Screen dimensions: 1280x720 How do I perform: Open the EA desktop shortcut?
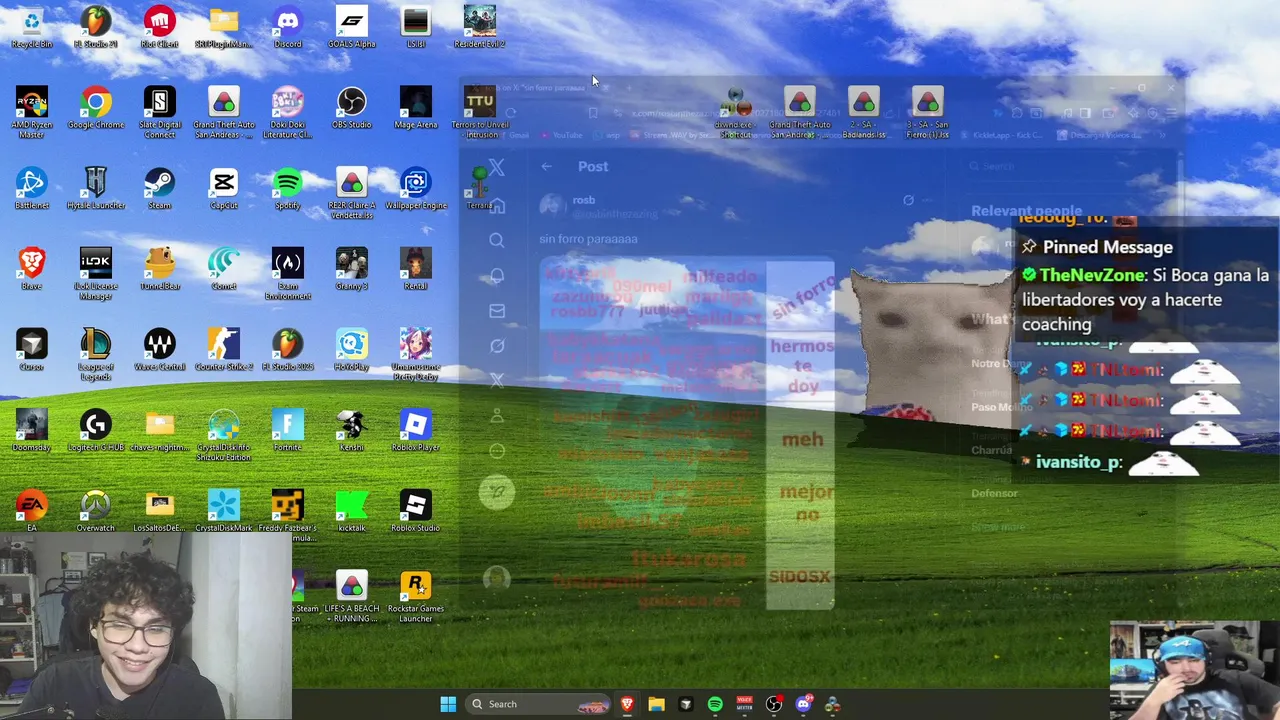pyautogui.click(x=32, y=512)
